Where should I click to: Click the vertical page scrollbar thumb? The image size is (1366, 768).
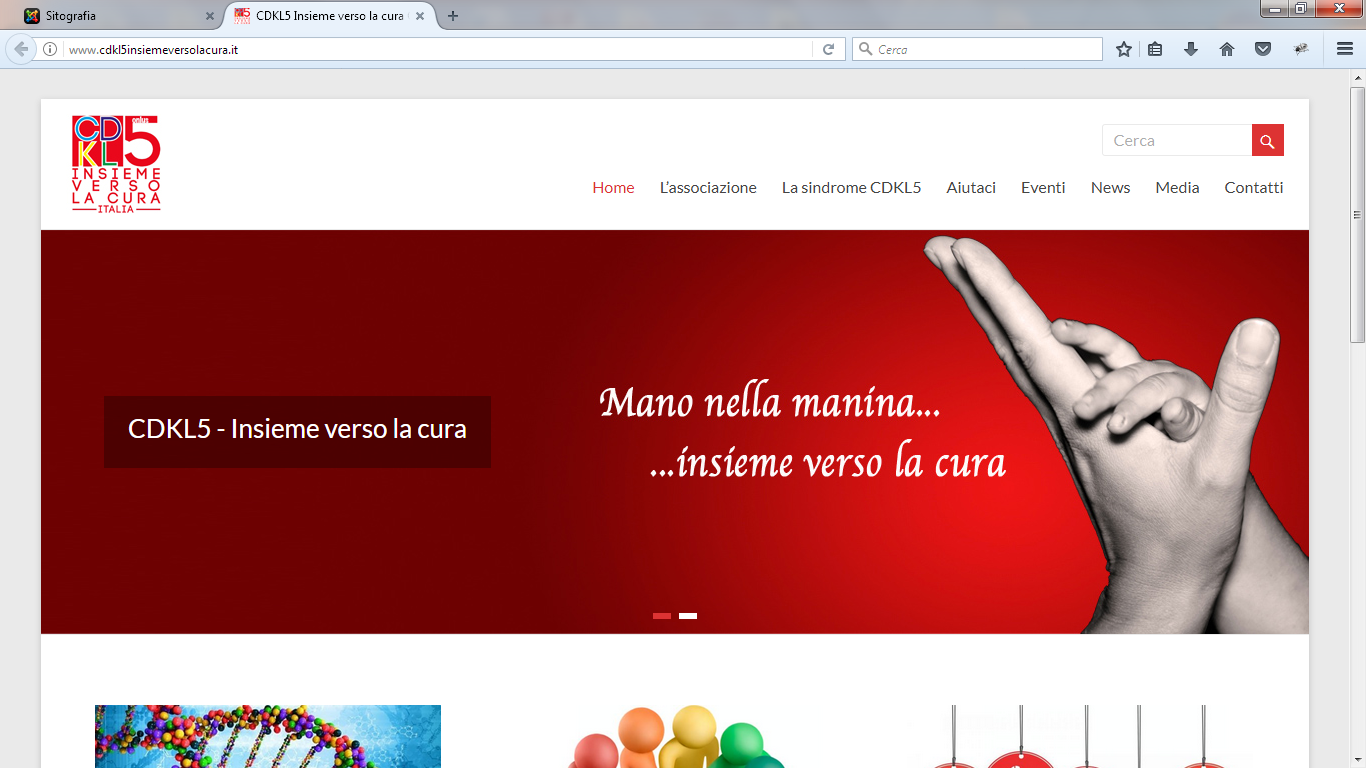click(1357, 214)
